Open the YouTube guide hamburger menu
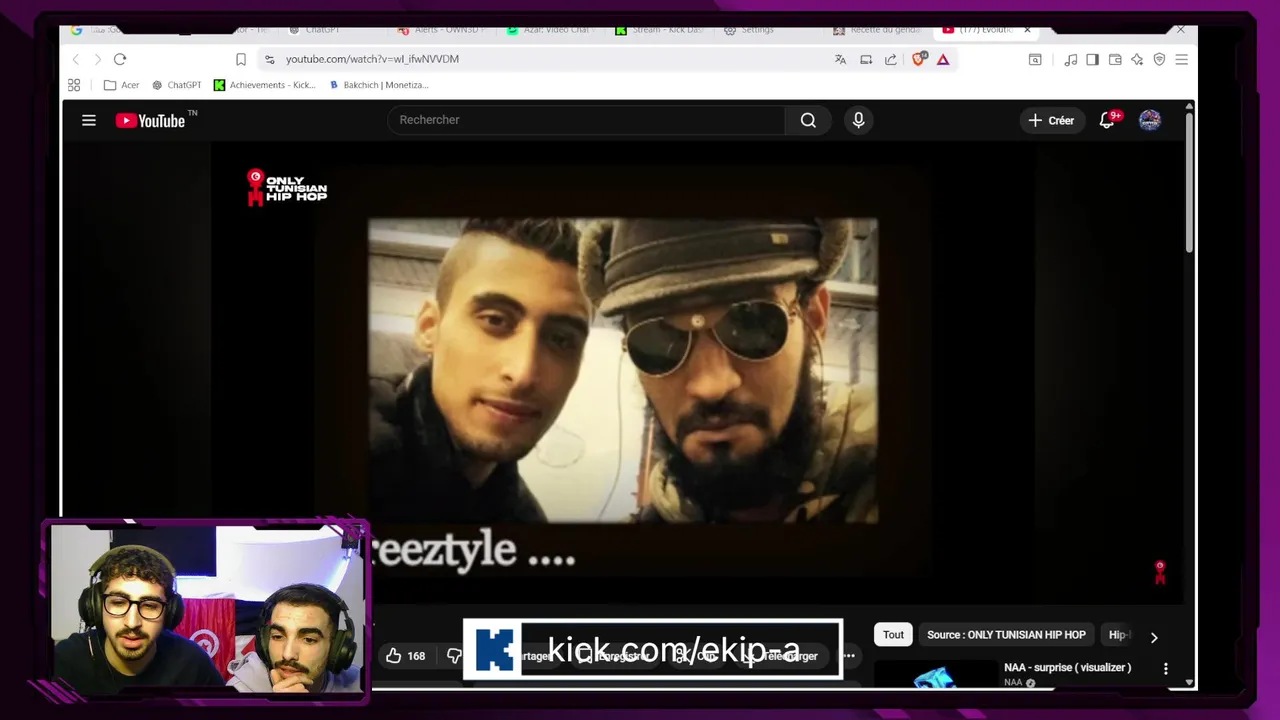Viewport: 1280px width, 720px height. [89, 120]
